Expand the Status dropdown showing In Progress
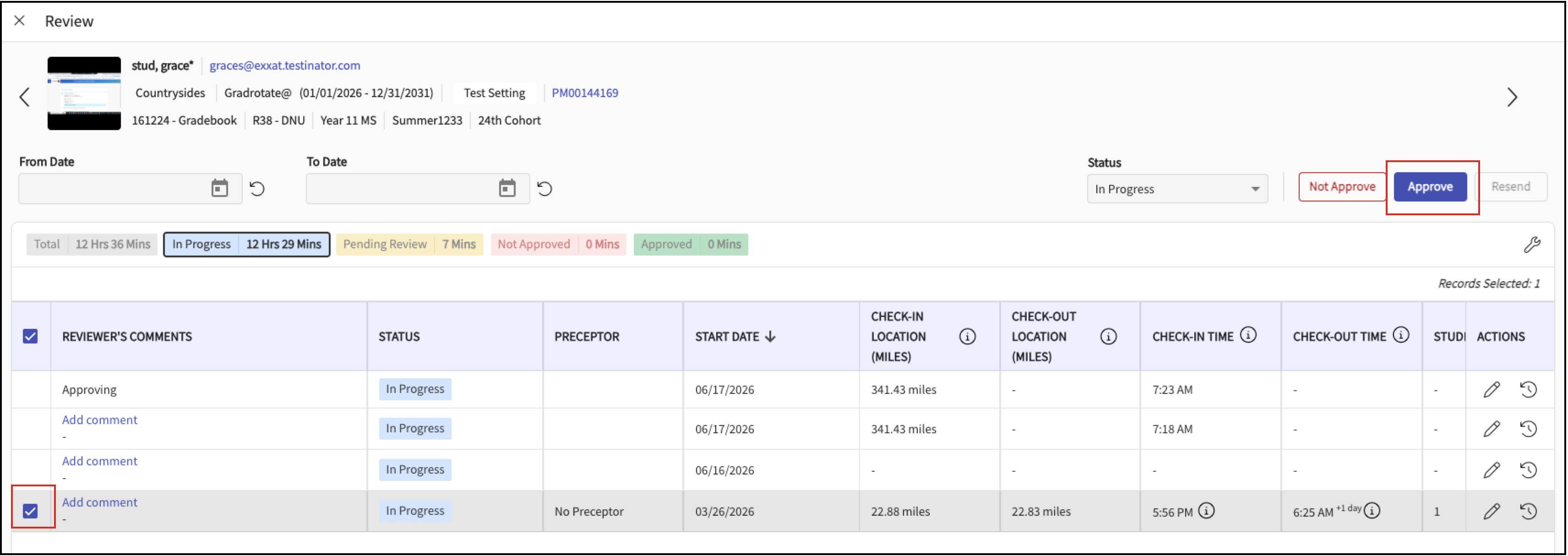The height and width of the screenshot is (556, 1568). (x=1177, y=190)
